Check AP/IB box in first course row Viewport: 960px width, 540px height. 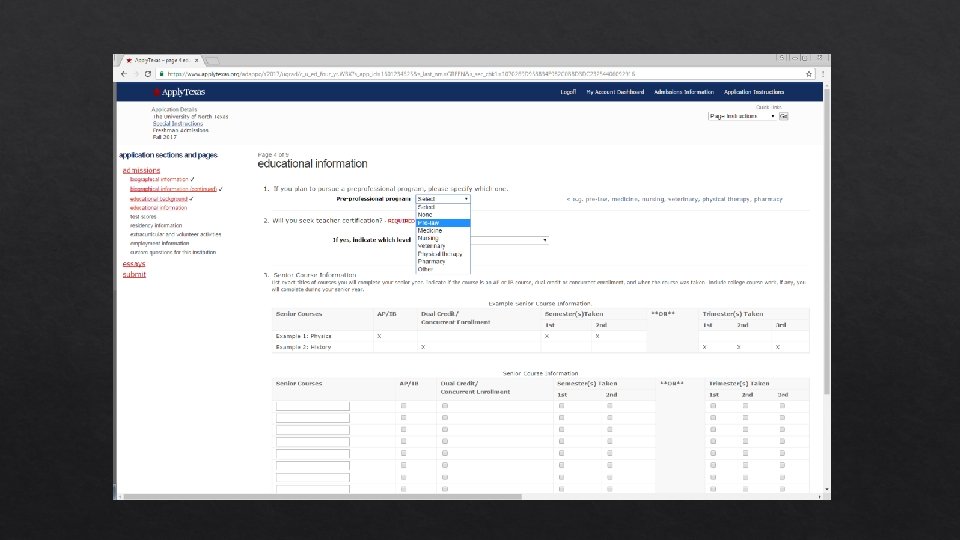403,406
